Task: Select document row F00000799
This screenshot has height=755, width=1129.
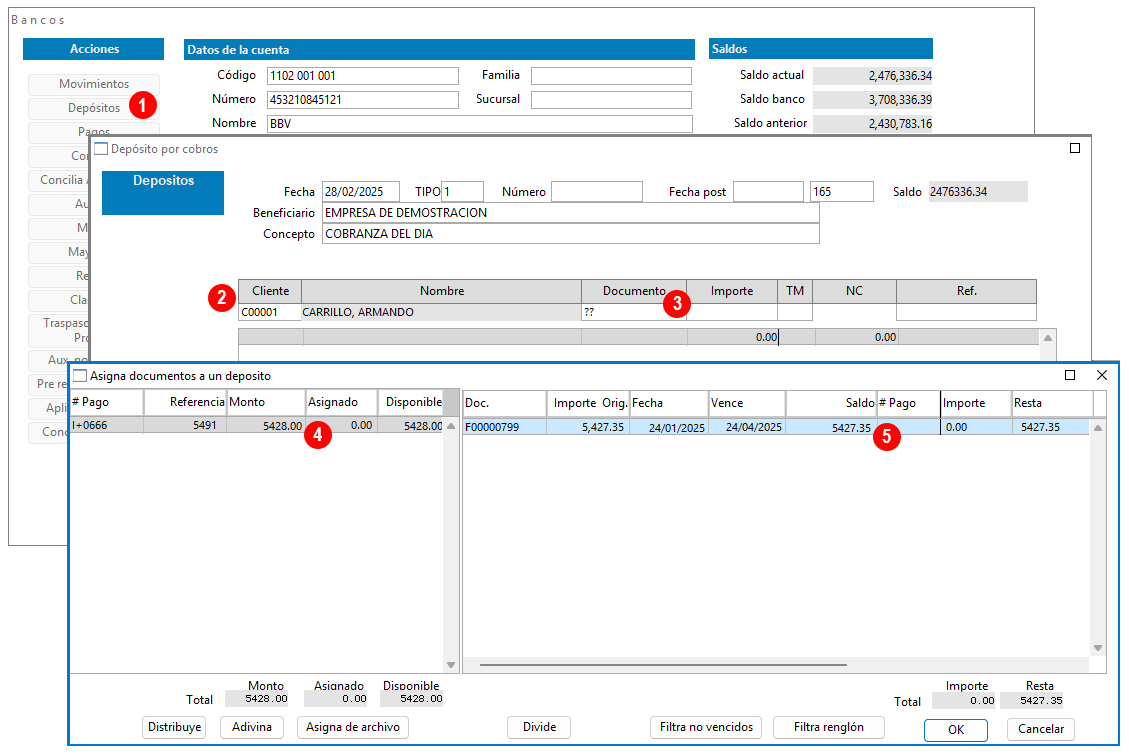Action: click(x=776, y=427)
